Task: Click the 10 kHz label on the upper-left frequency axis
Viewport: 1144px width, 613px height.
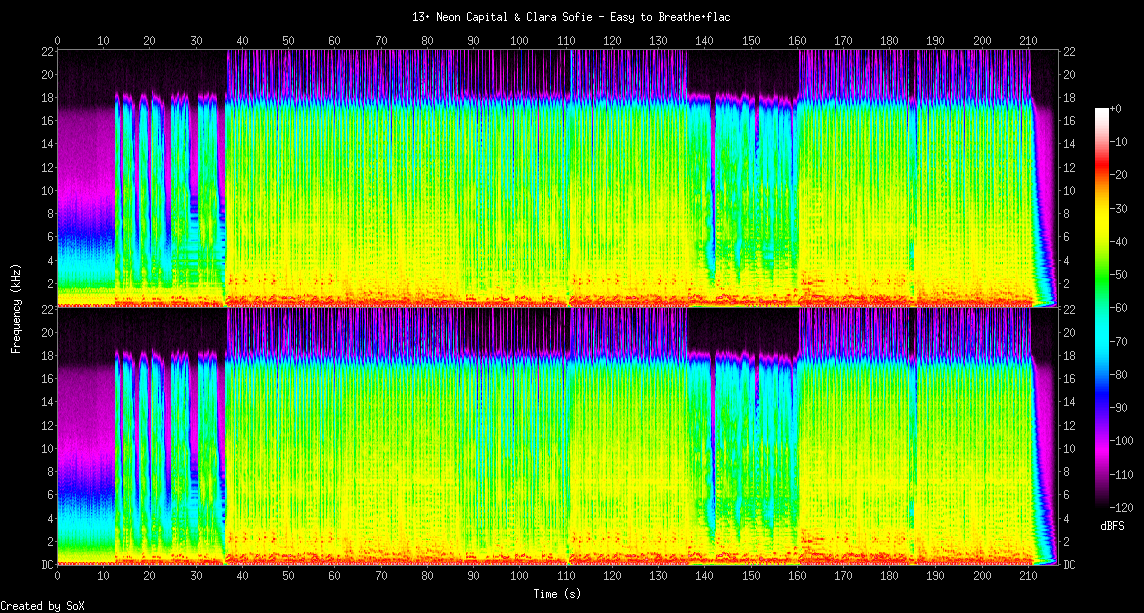Action: point(46,190)
